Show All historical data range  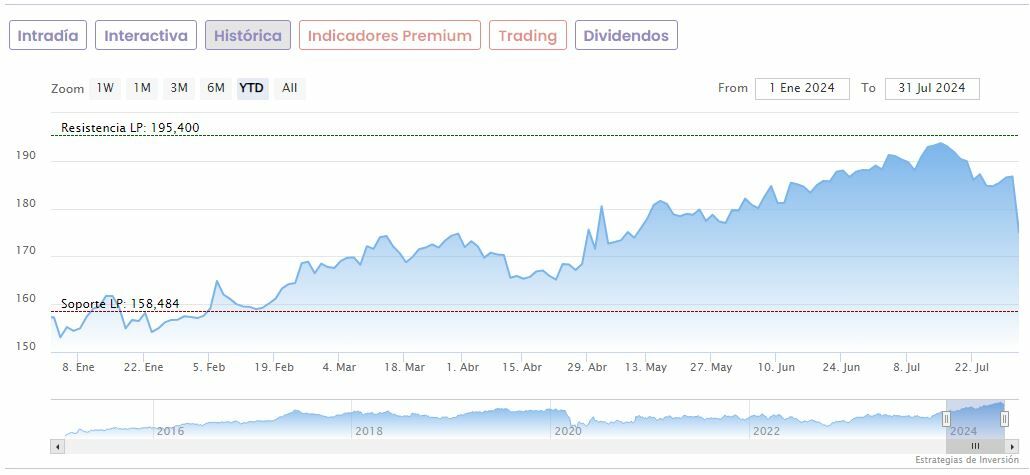coord(289,88)
